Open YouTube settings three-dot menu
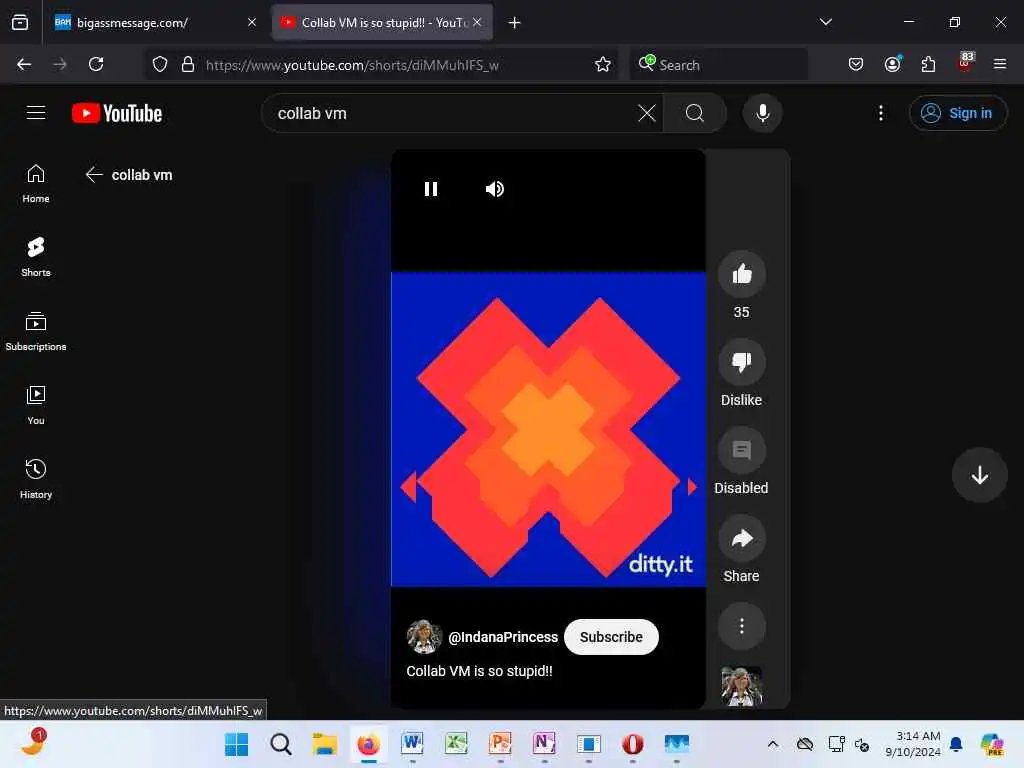1024x768 pixels. tap(880, 113)
